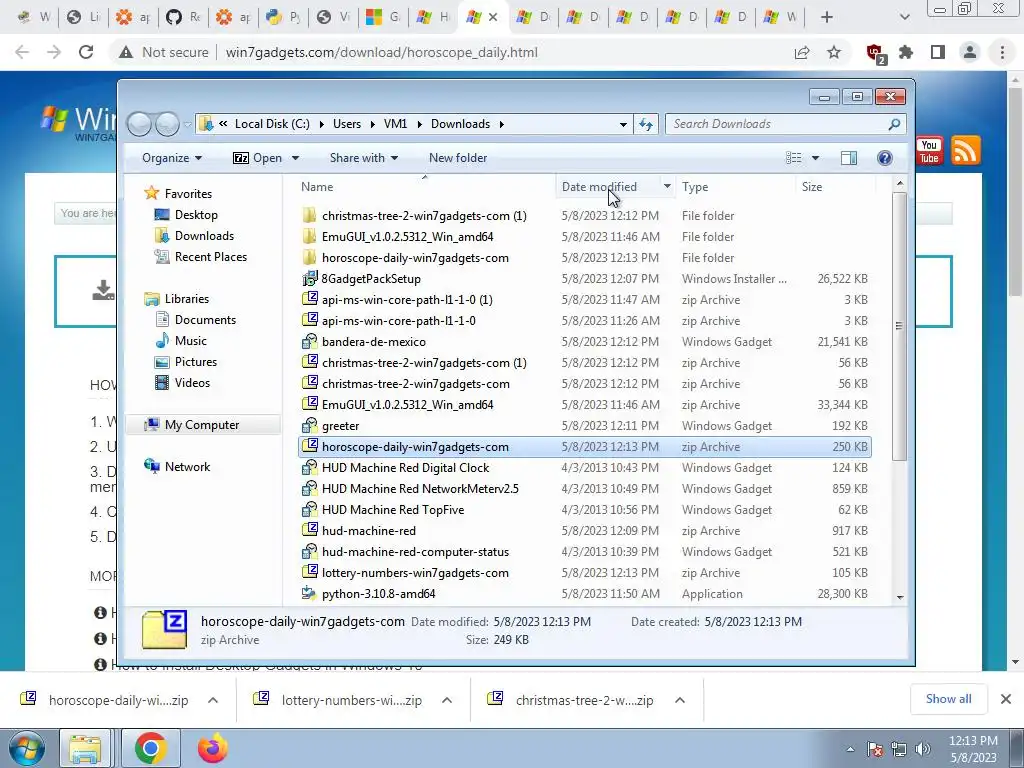Expand lottery-numbers download options chevron
This screenshot has width=1024, height=768.
(x=447, y=700)
